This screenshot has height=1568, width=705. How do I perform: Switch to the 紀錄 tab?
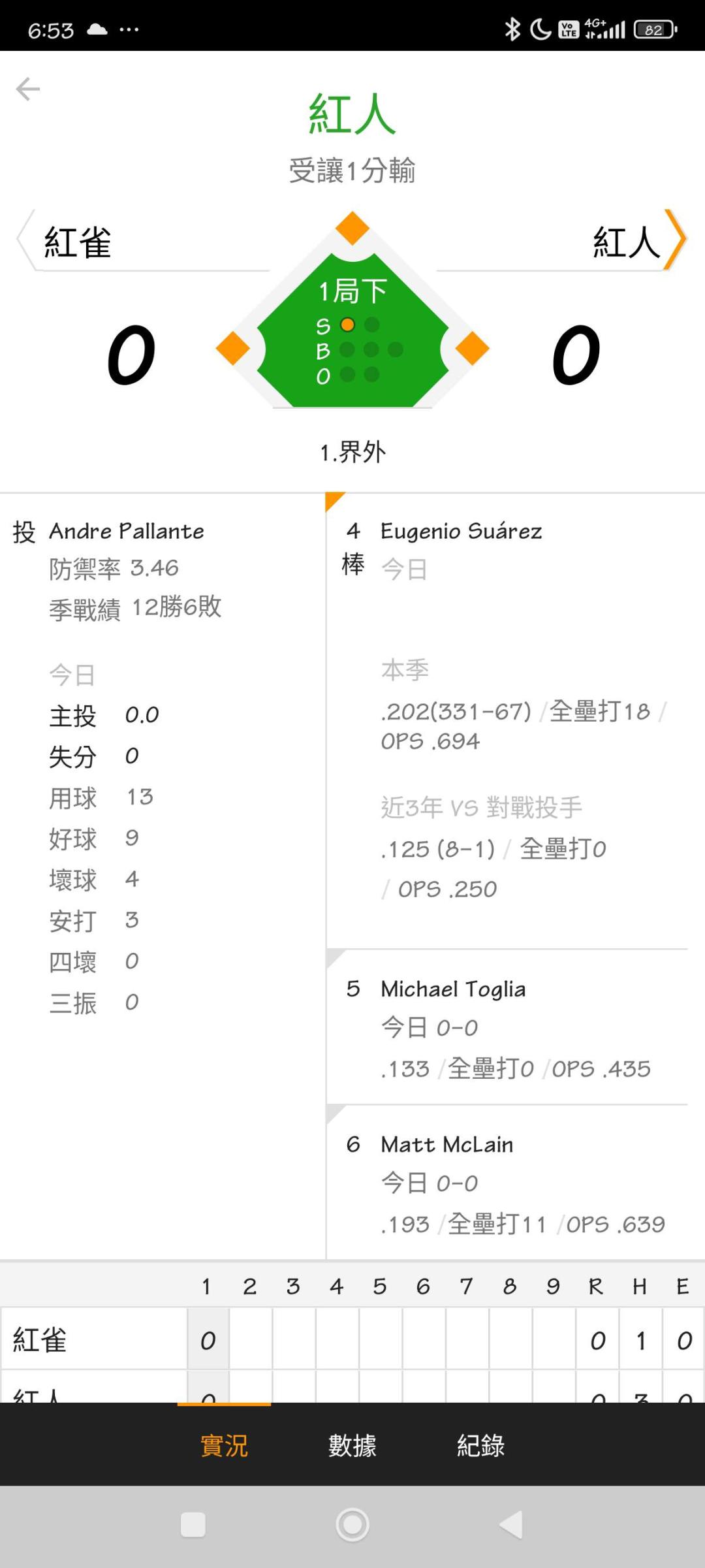(481, 1445)
